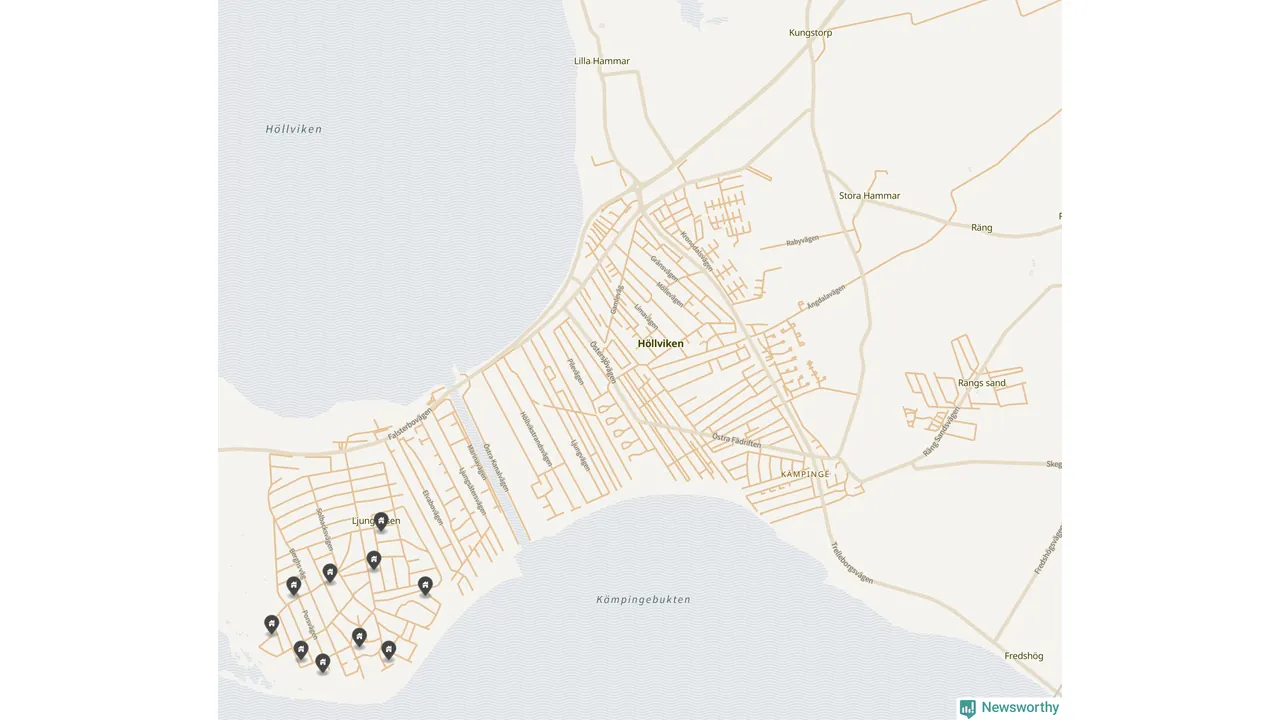Click the KÄMPINGE district label
The image size is (1280, 720).
pos(805,474)
